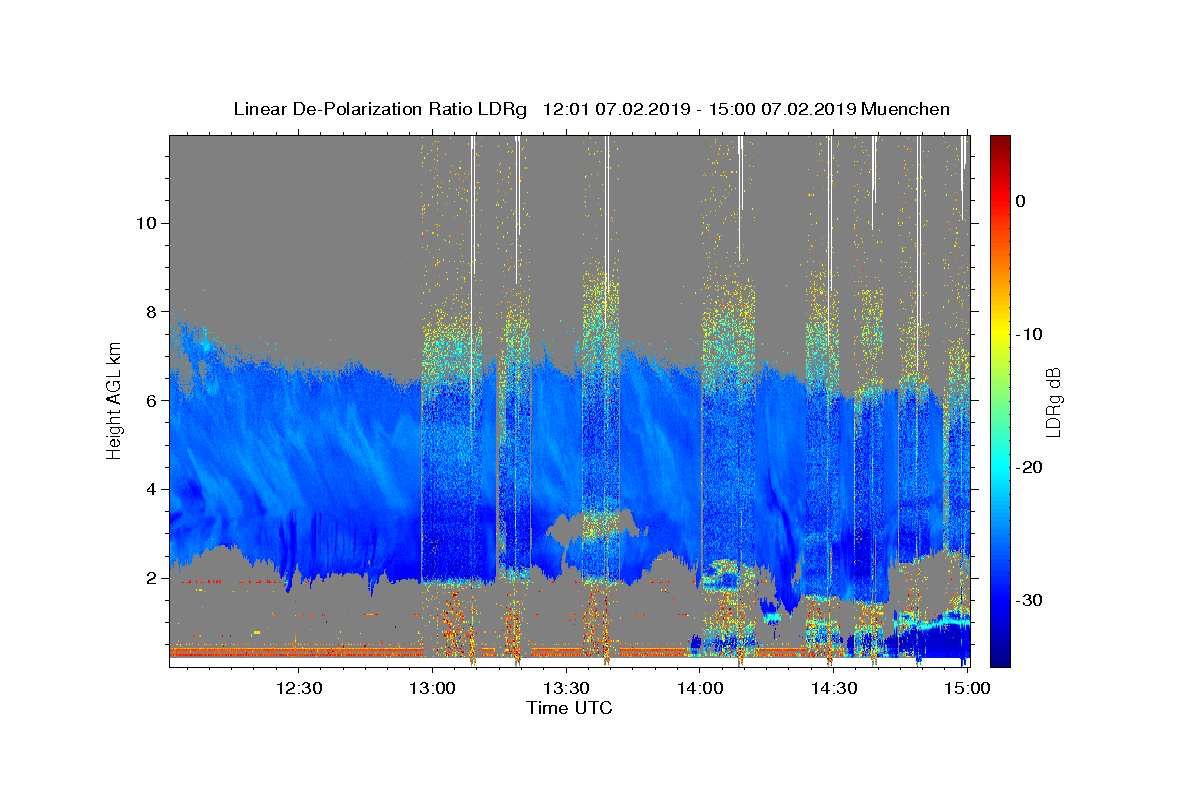Click the colorbar tick label -20
Viewport: 1200px width, 800px height.
tap(1028, 467)
